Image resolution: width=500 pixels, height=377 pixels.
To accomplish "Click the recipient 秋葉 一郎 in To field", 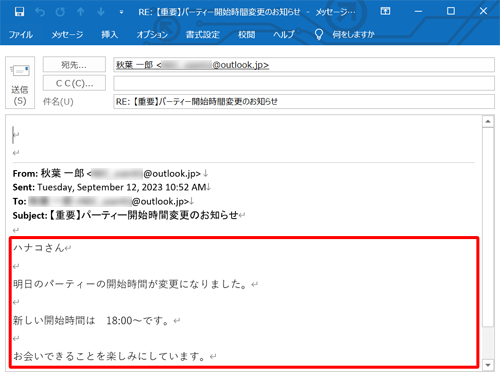I will click(x=192, y=65).
